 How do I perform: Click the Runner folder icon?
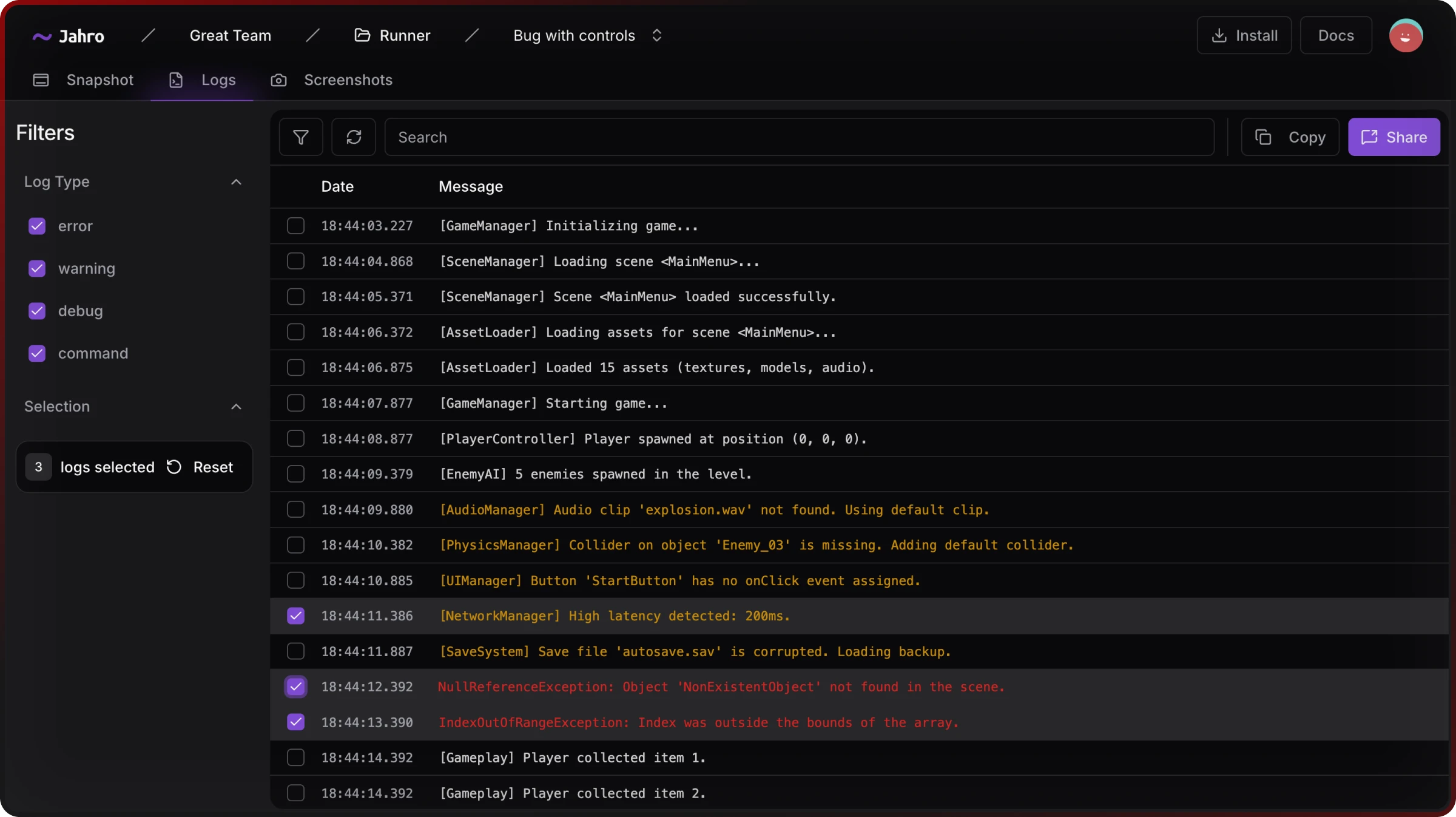click(x=362, y=35)
